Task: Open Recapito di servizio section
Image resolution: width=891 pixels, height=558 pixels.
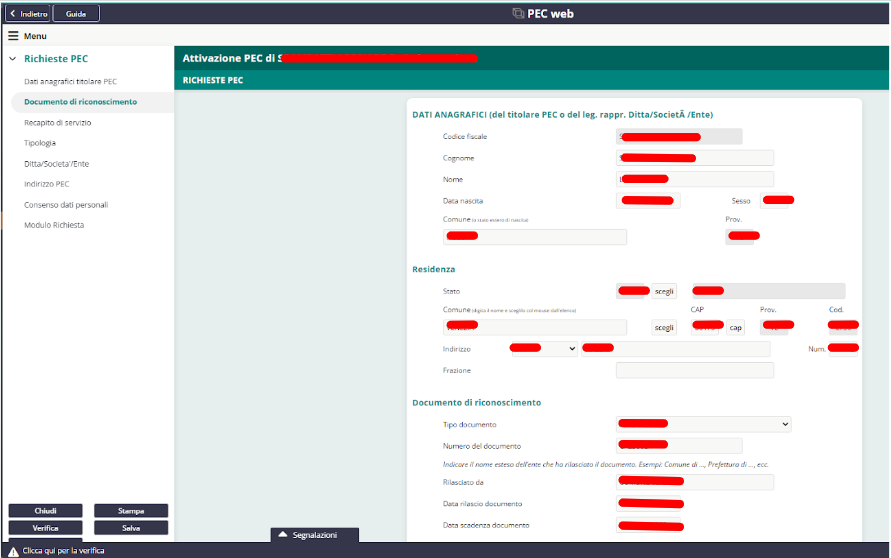Action: 57,123
